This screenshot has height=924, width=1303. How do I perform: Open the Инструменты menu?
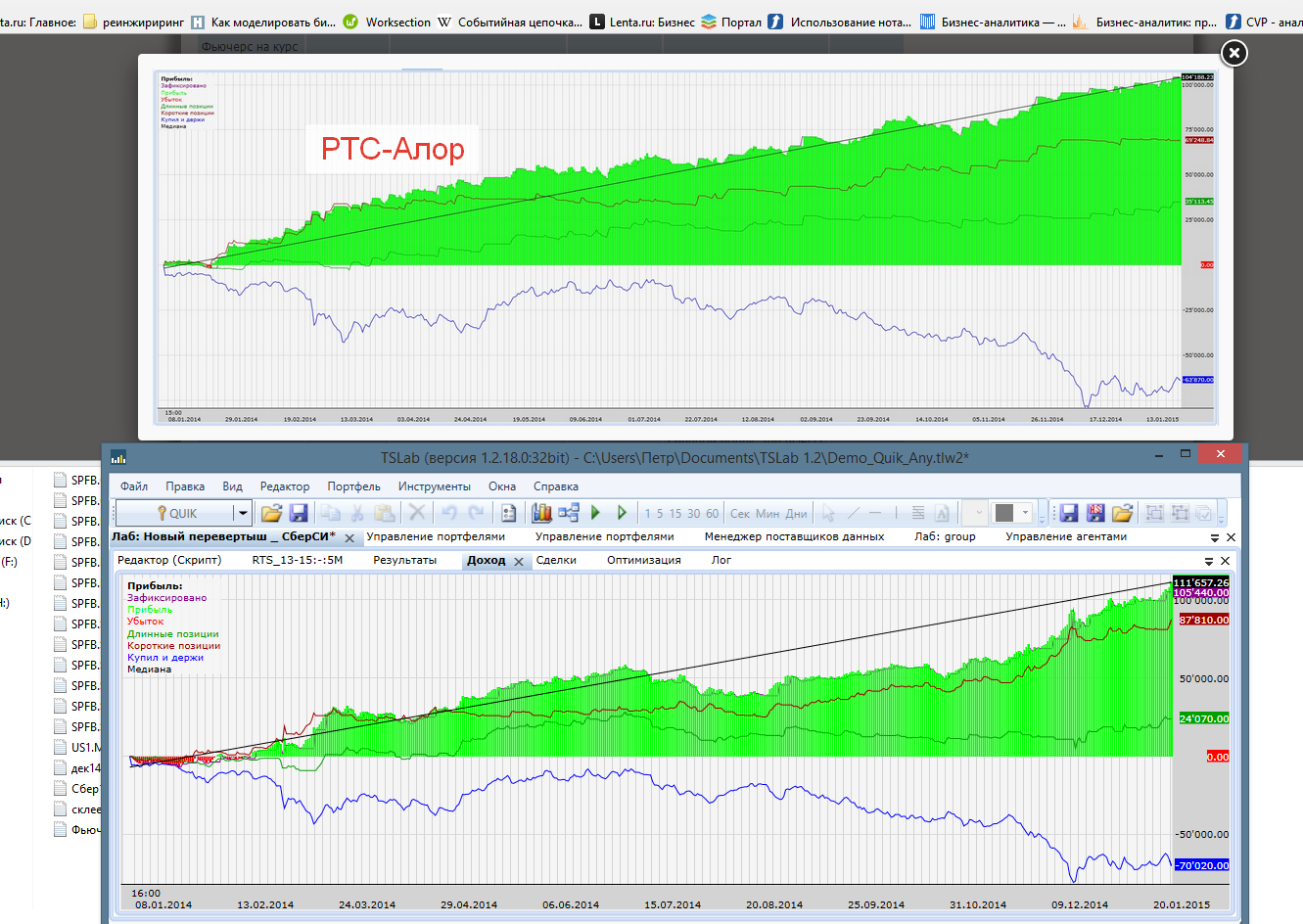coord(435,486)
